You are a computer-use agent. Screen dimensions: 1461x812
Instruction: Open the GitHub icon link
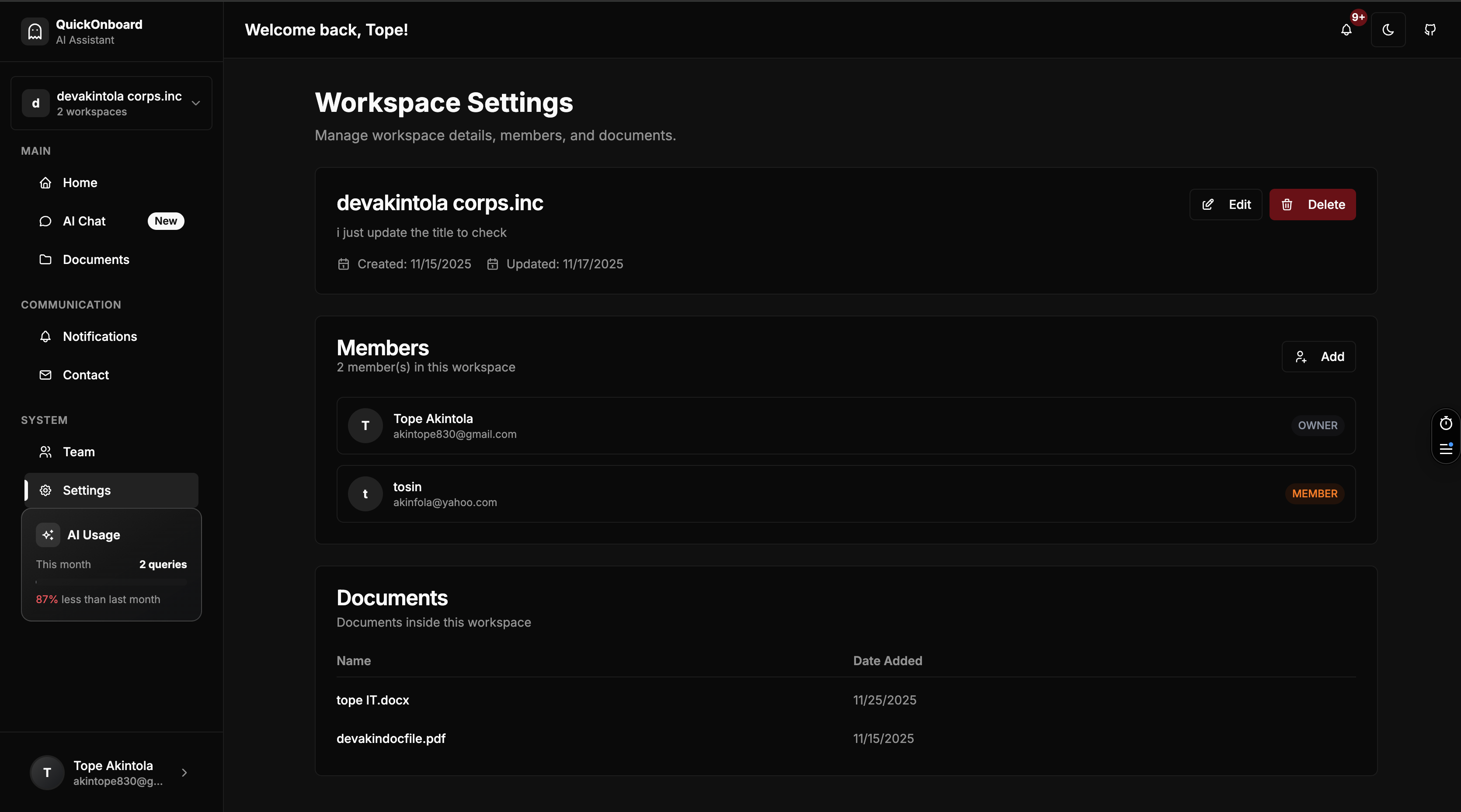[1430, 30]
